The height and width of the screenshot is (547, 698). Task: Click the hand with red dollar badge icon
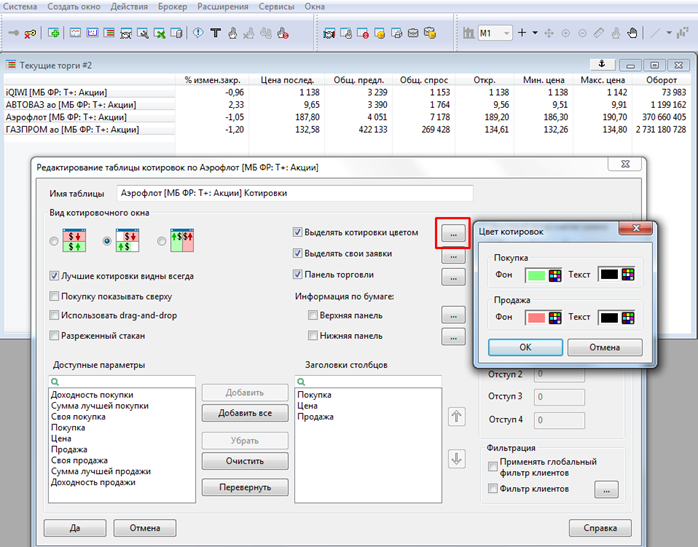[x=283, y=33]
